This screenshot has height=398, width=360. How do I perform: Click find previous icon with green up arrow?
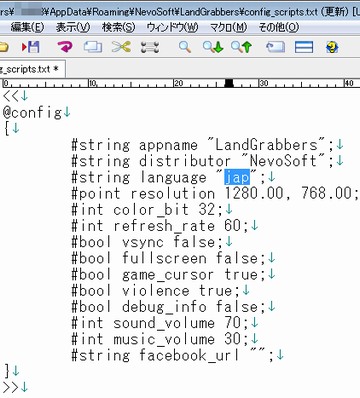tap(242, 47)
